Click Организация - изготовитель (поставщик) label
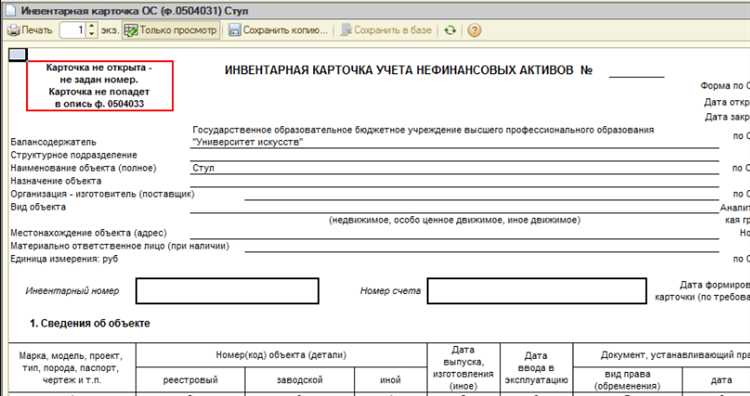 click(x=102, y=194)
